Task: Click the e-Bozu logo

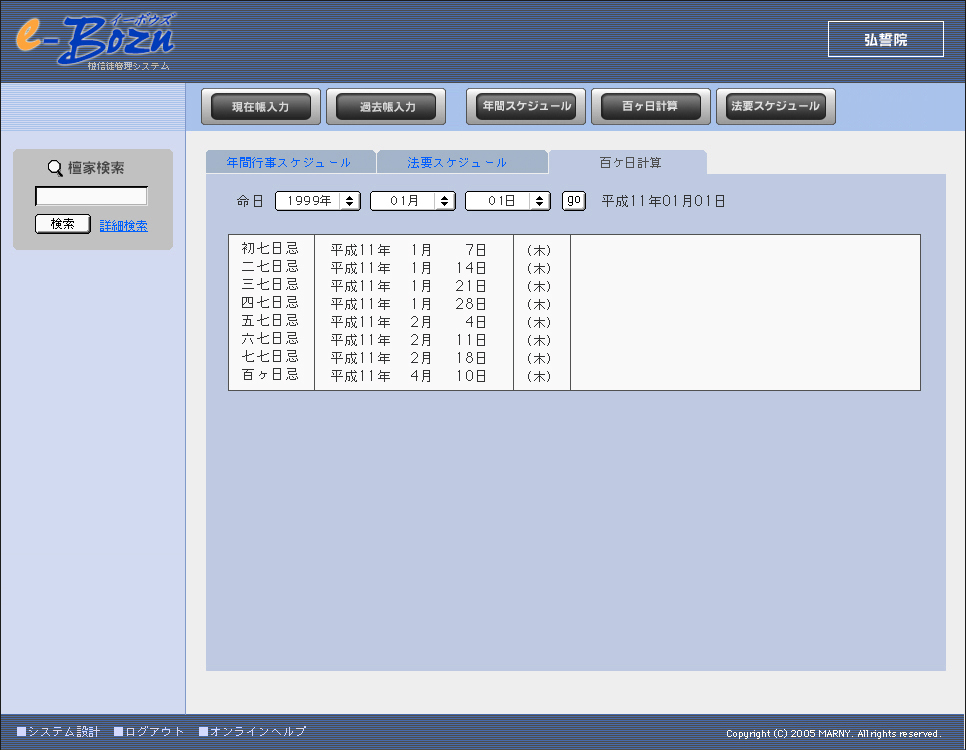Action: click(x=95, y=40)
